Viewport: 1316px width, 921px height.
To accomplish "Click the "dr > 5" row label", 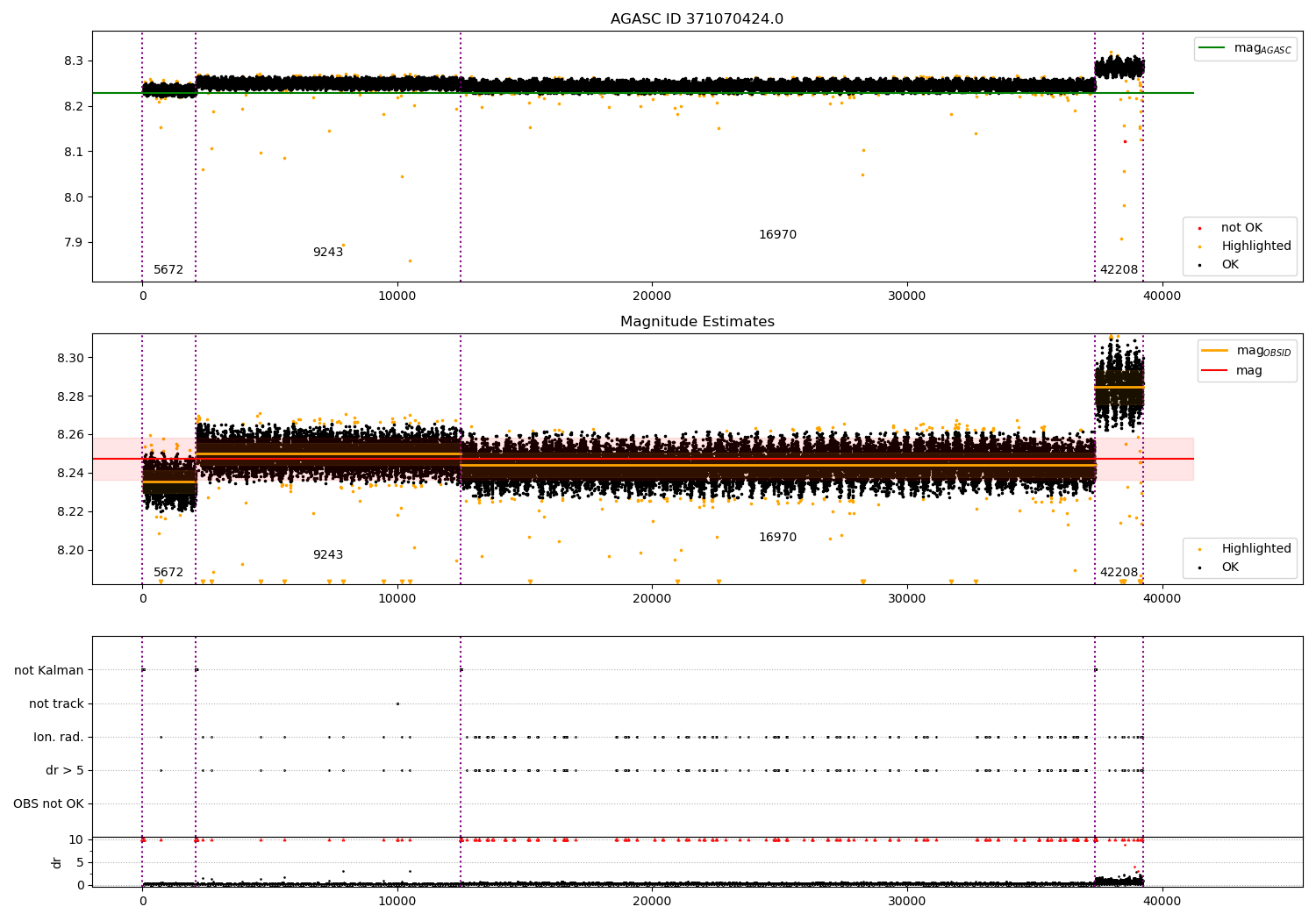I will (65, 771).
